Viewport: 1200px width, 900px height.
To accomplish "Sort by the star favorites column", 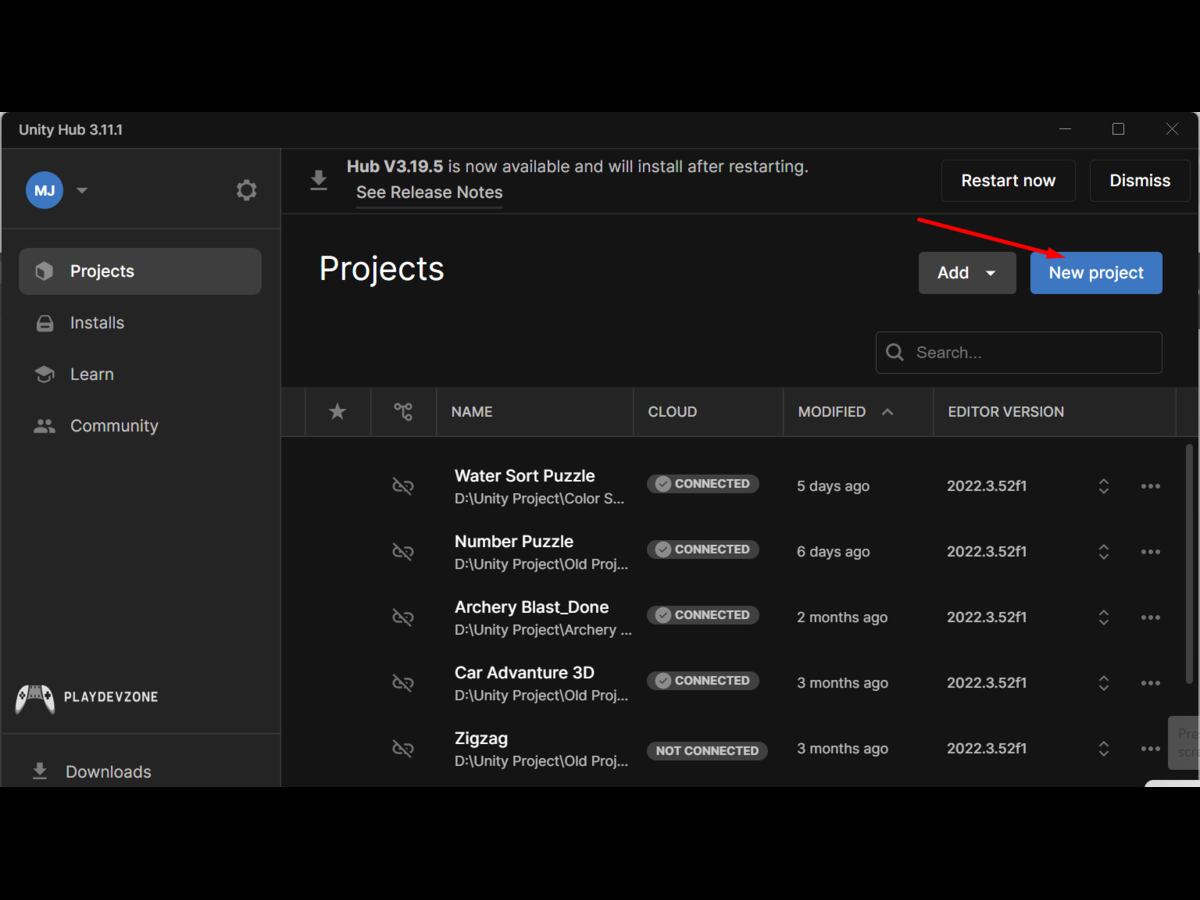I will [337, 411].
